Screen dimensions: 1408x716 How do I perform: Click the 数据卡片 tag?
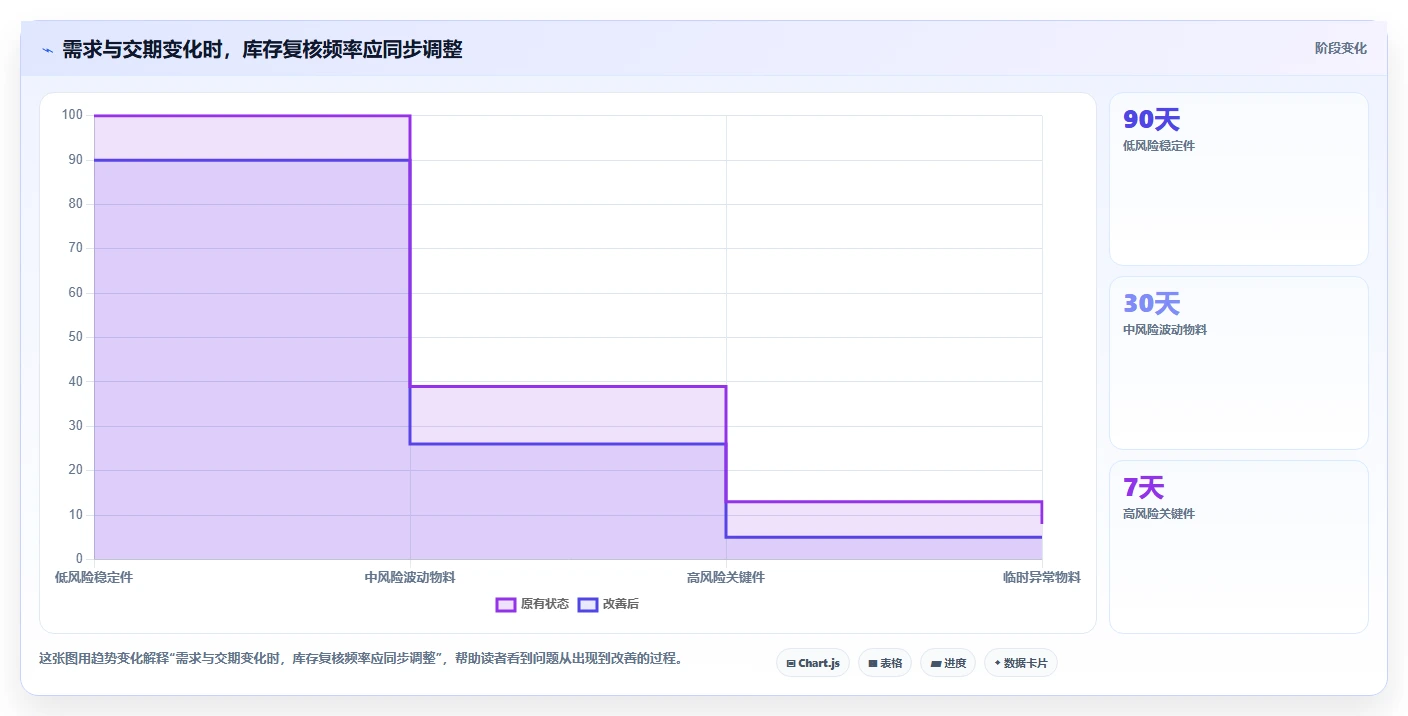[x=1021, y=663]
